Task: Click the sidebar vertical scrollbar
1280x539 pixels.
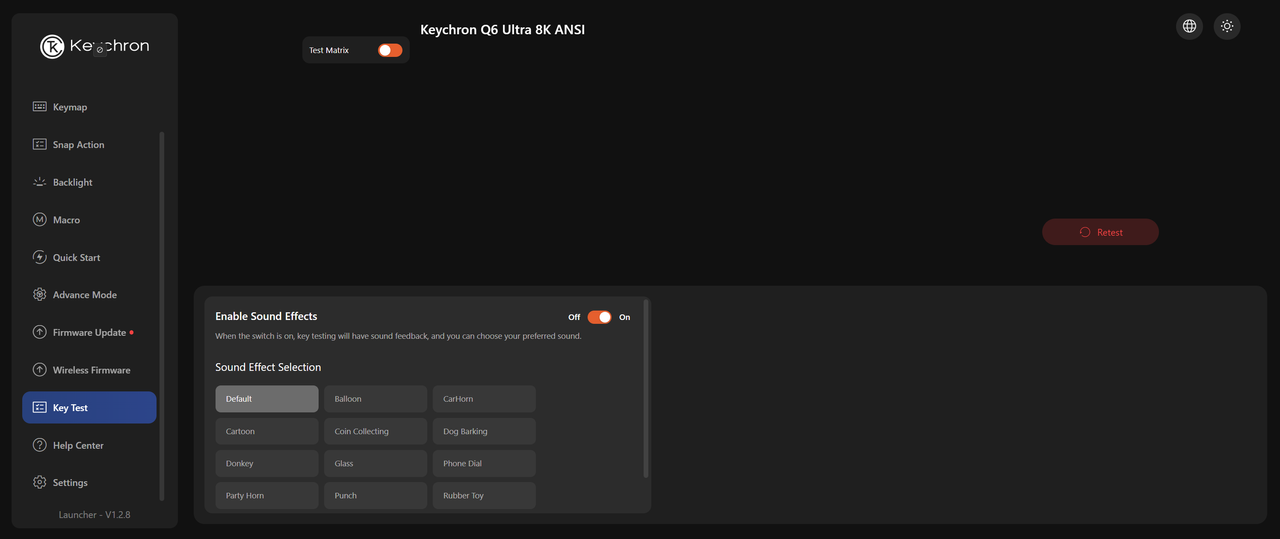Action: [162, 315]
